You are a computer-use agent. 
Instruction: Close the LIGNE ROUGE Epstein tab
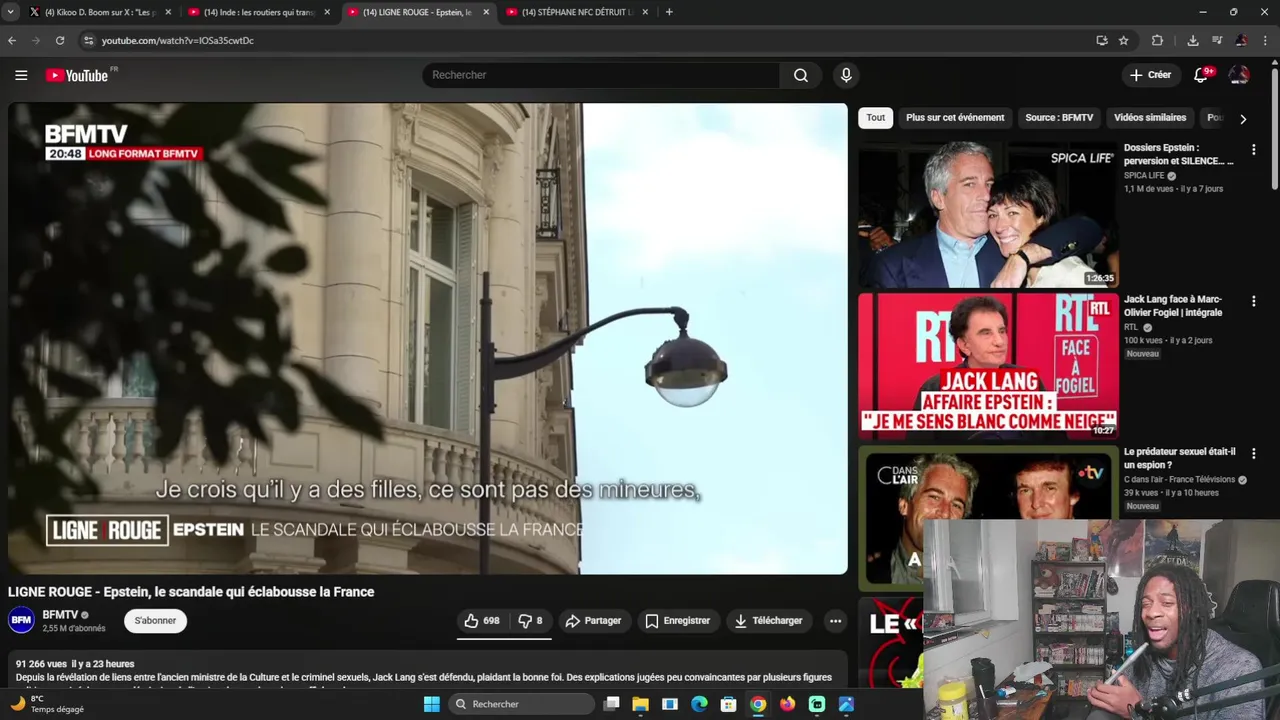pyautogui.click(x=486, y=12)
